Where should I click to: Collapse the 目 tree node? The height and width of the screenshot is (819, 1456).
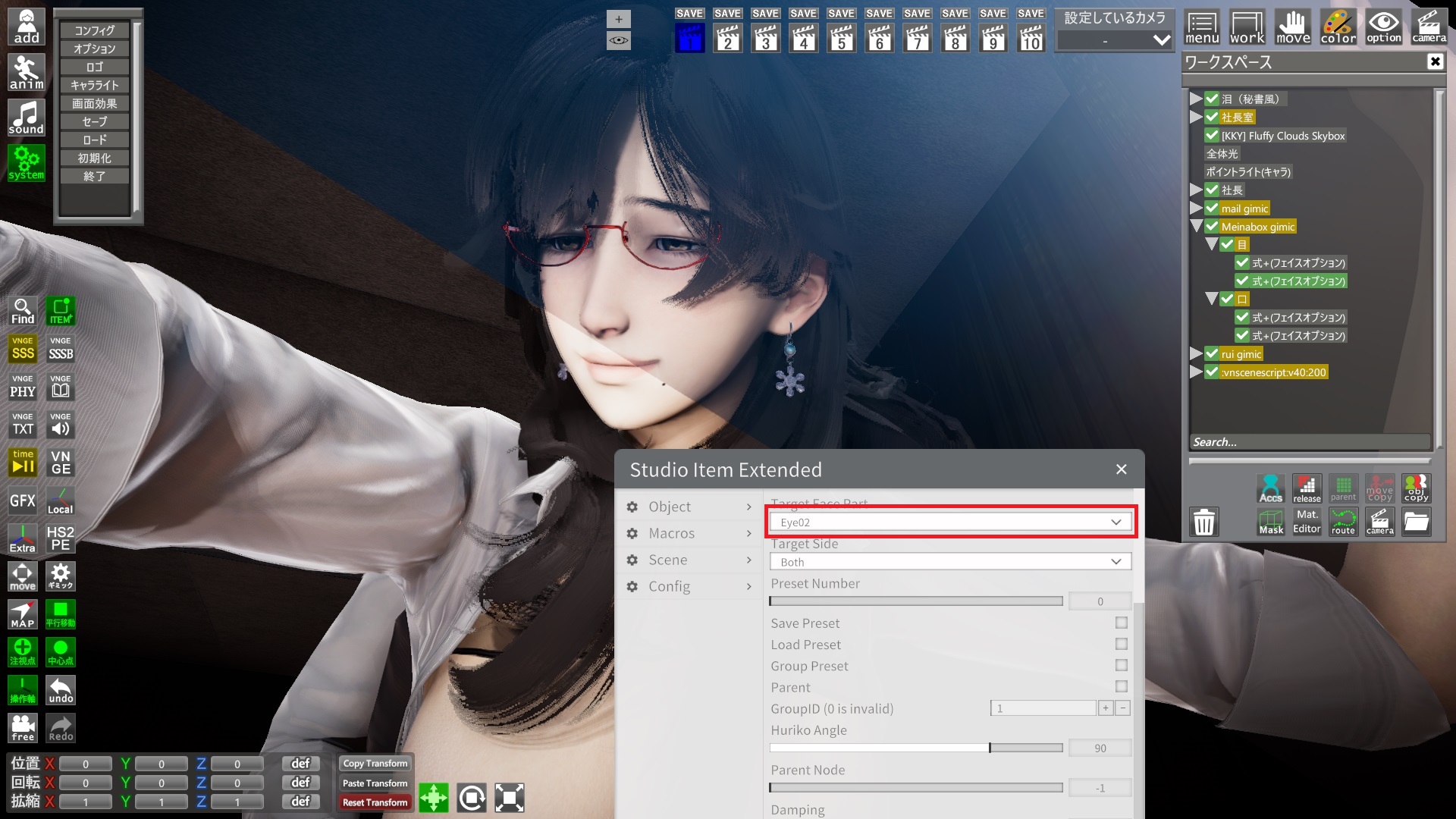coord(1211,244)
